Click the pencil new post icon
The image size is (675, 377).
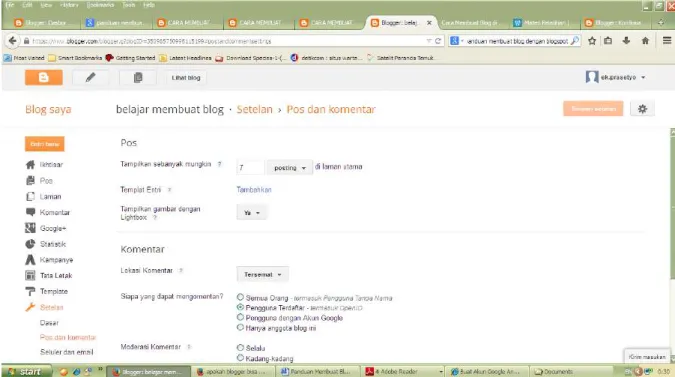(90, 77)
